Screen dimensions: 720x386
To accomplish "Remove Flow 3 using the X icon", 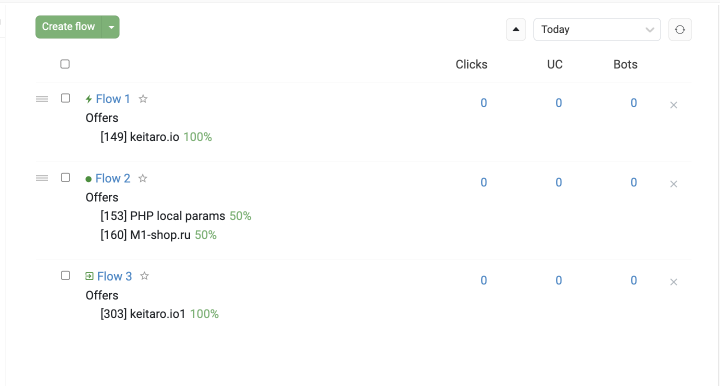I will 674,282.
